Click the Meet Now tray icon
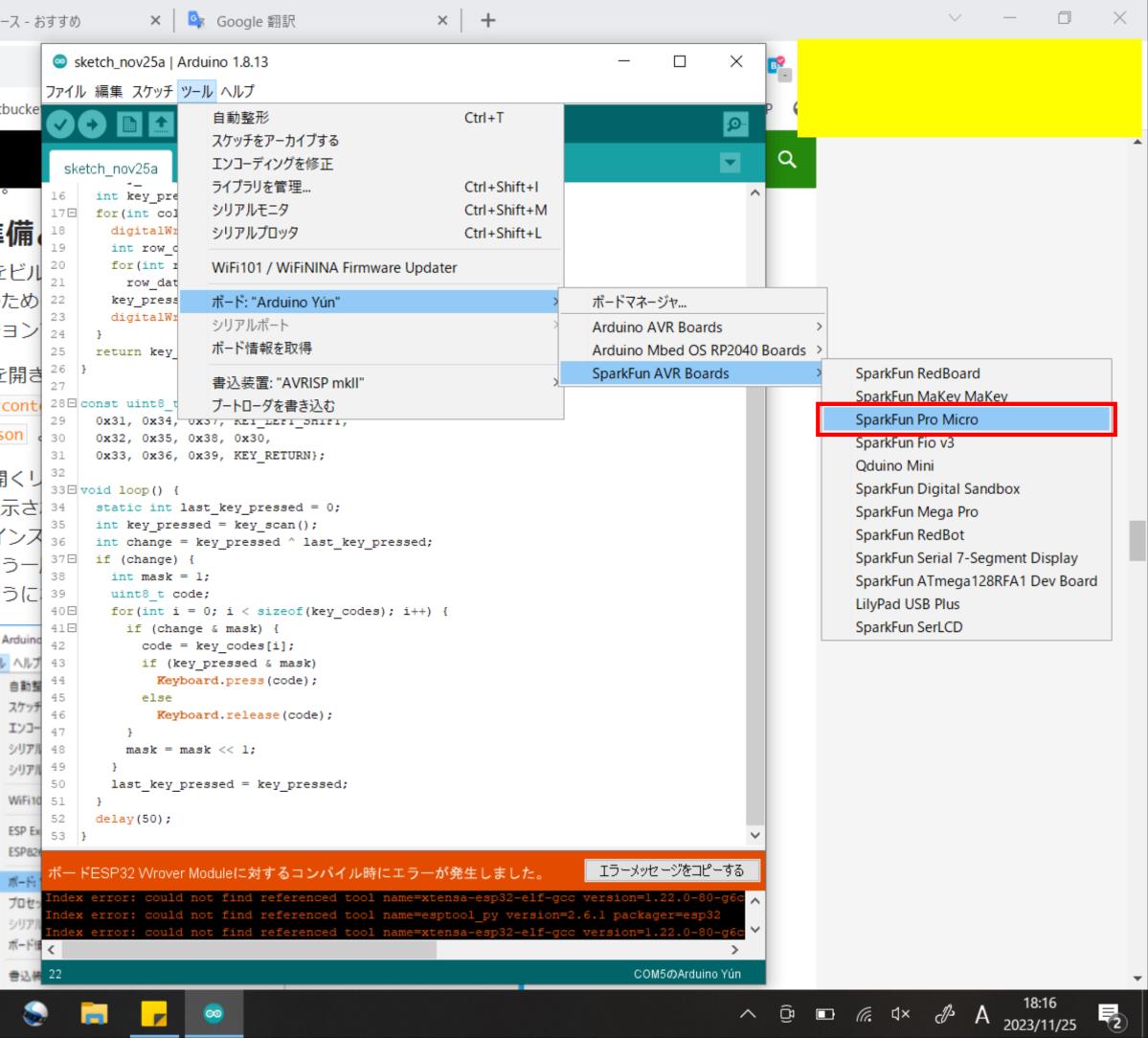This screenshot has width=1148, height=1038. click(x=787, y=1014)
